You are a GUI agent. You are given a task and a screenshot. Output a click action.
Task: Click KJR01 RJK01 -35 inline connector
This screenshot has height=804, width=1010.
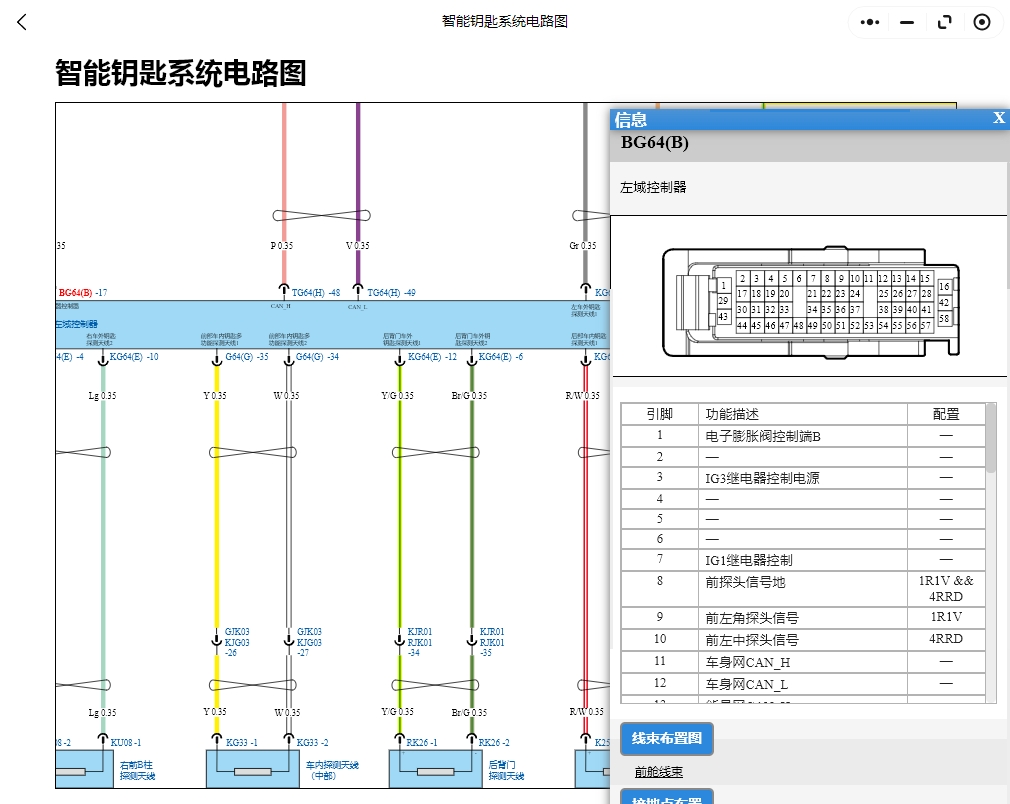click(x=491, y=642)
